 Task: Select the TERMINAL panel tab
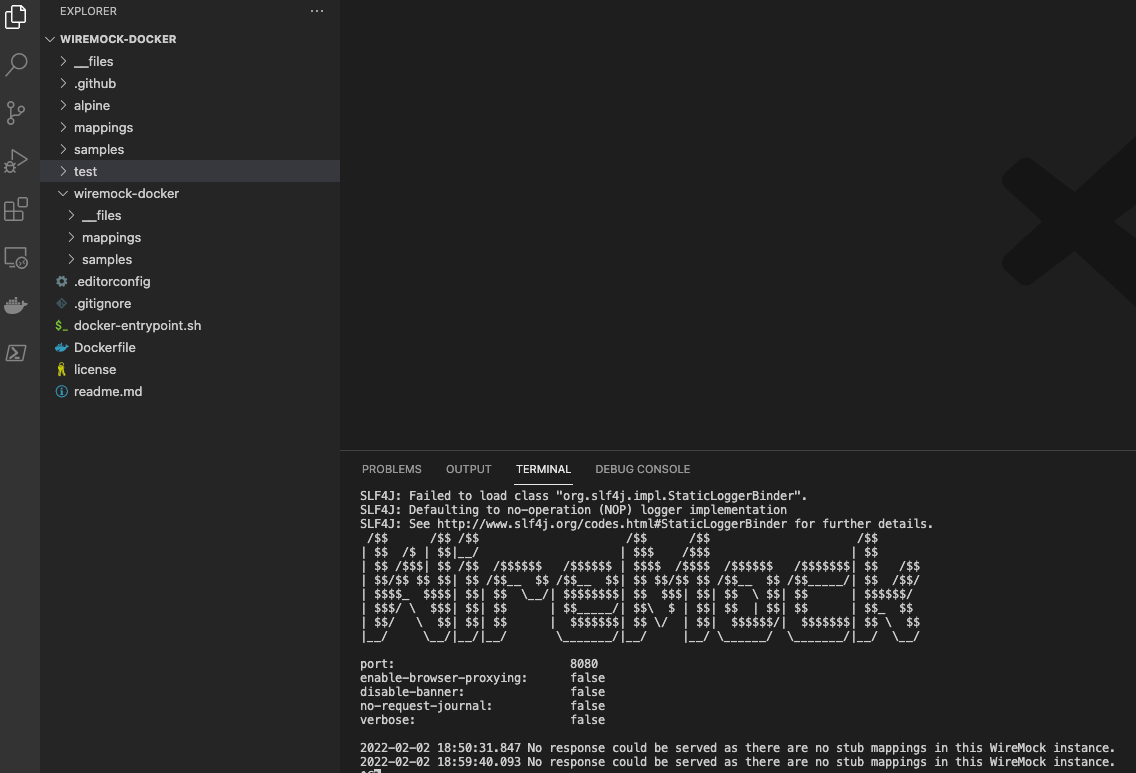pyautogui.click(x=543, y=469)
